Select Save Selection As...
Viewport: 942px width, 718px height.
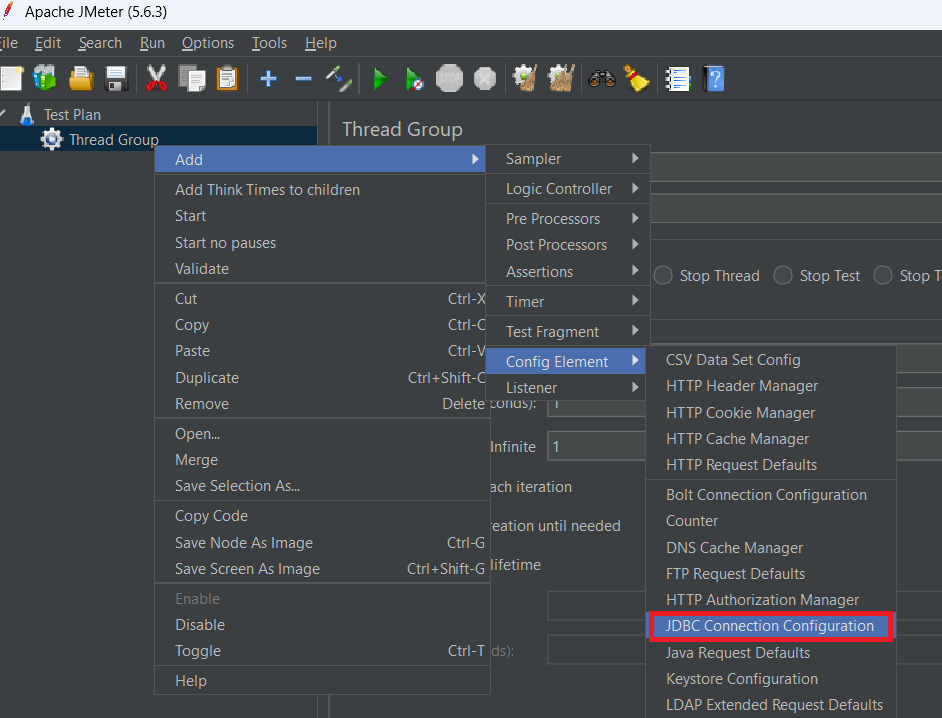tap(320, 485)
